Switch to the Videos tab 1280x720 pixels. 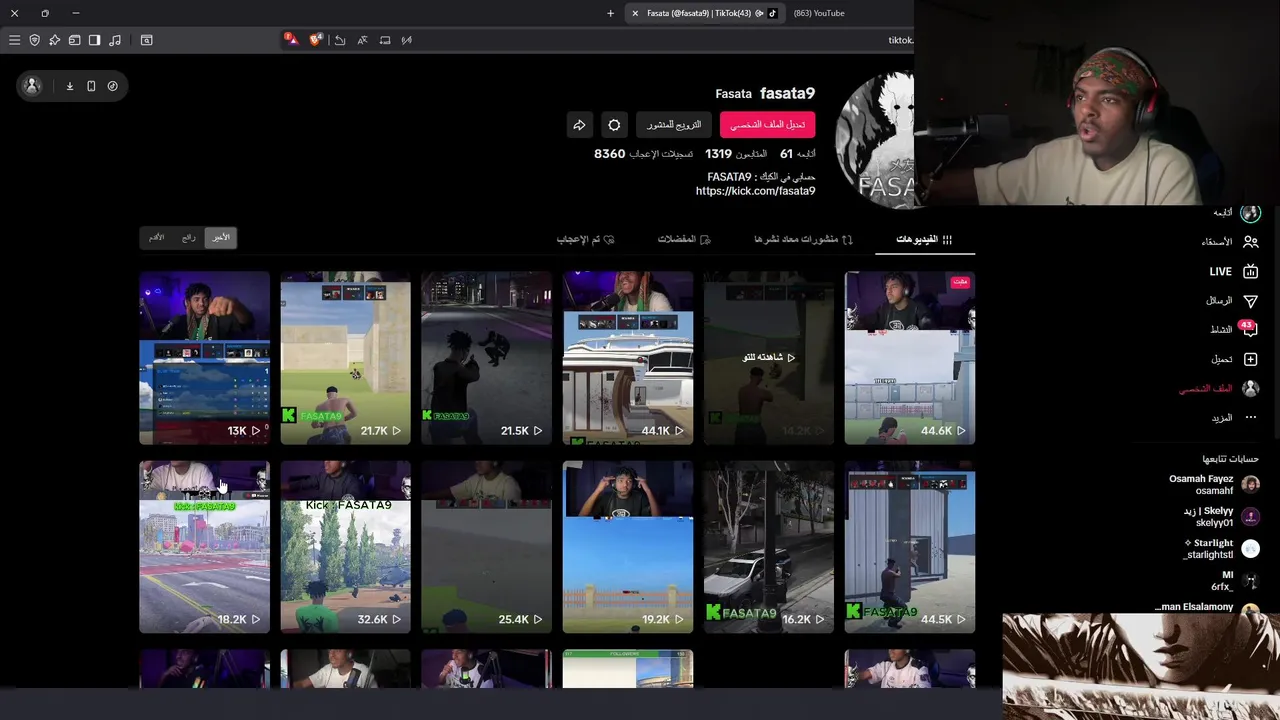(924, 239)
